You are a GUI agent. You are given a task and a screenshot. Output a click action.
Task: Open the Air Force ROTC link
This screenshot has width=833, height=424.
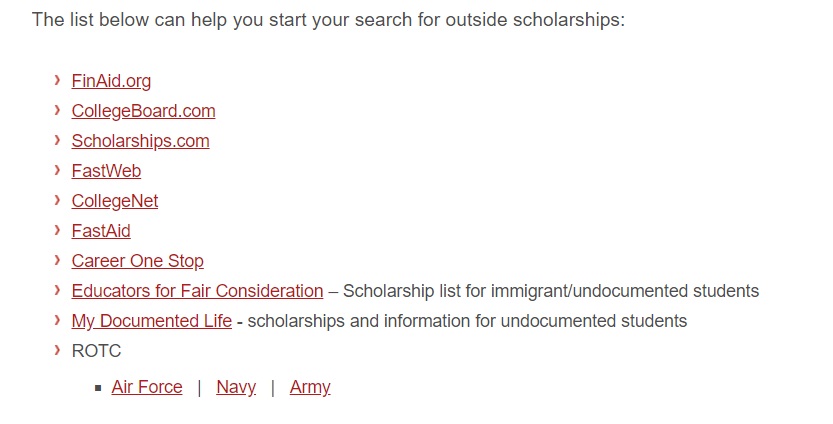tap(147, 387)
